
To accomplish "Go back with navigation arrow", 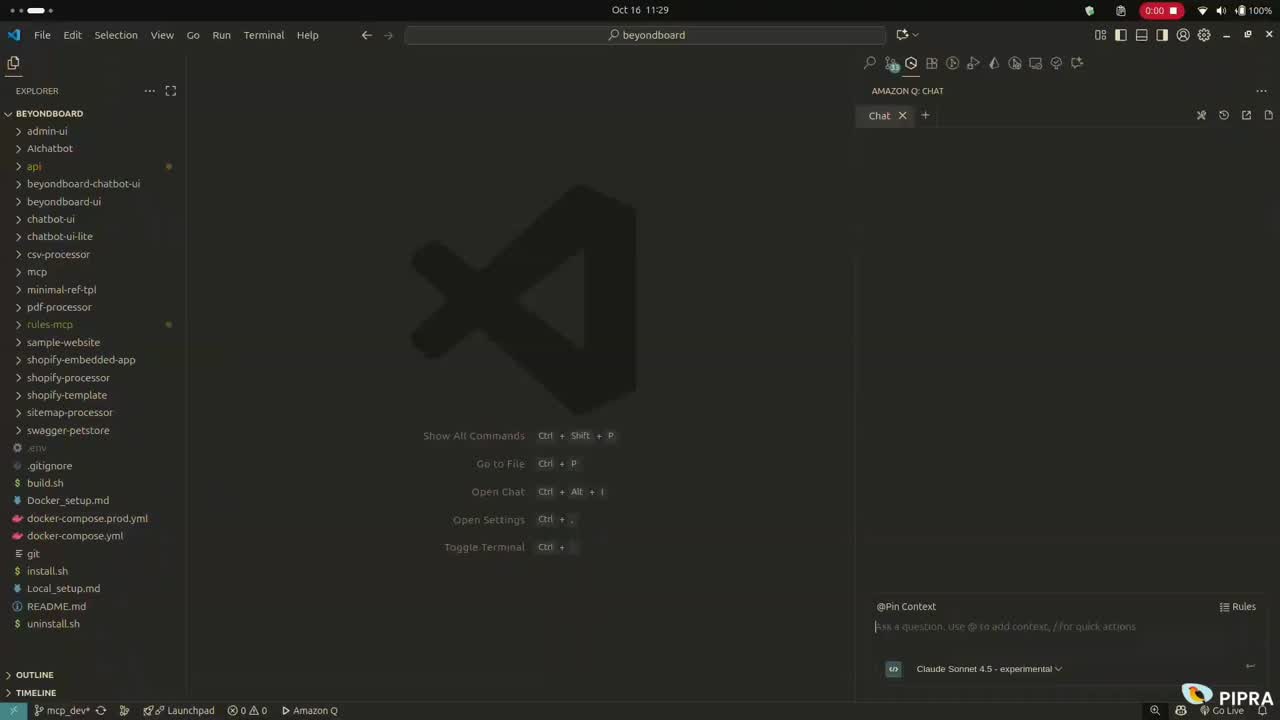I will tap(366, 35).
